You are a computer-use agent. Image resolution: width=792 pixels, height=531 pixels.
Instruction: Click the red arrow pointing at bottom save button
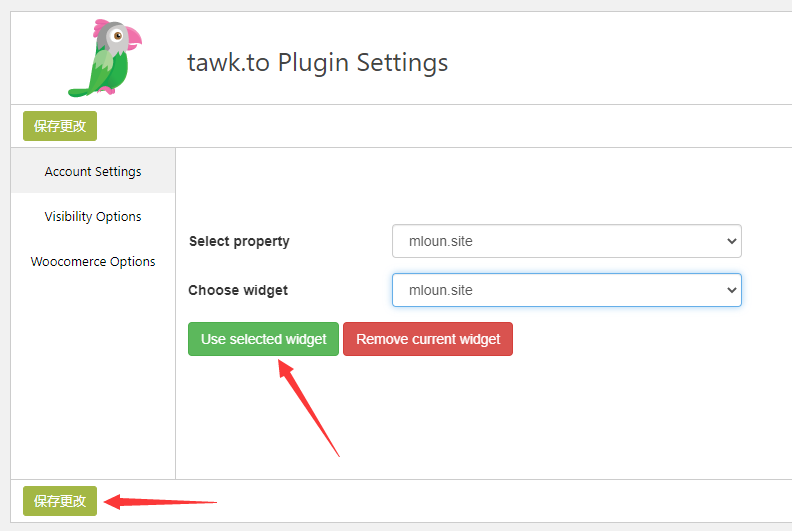160,502
